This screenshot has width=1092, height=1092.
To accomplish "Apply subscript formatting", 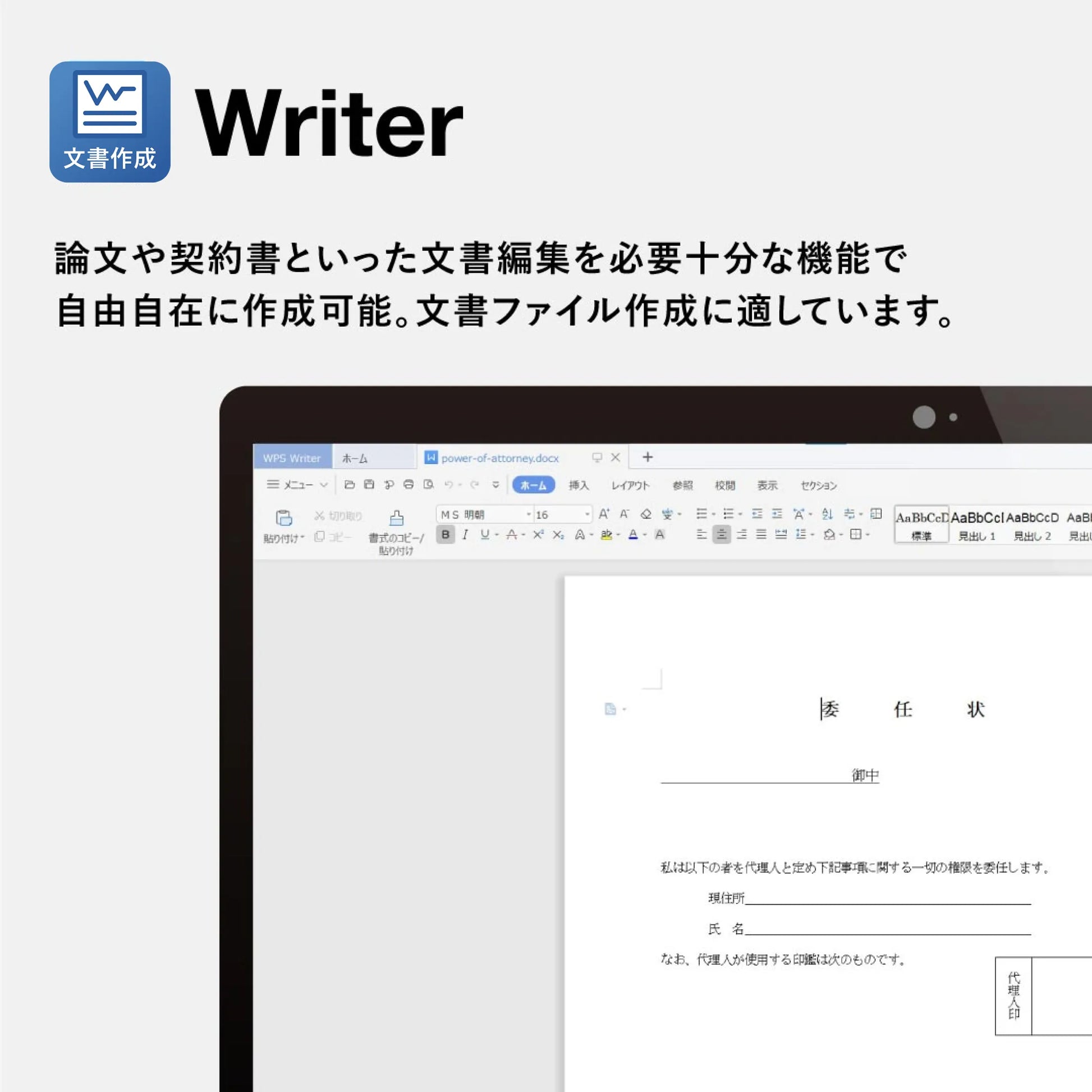I will [x=558, y=535].
